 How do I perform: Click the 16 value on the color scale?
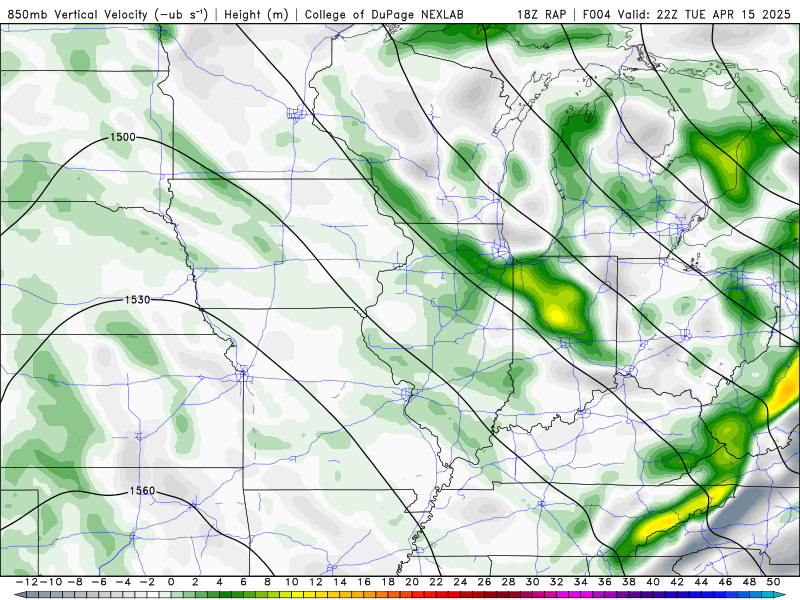click(x=364, y=582)
